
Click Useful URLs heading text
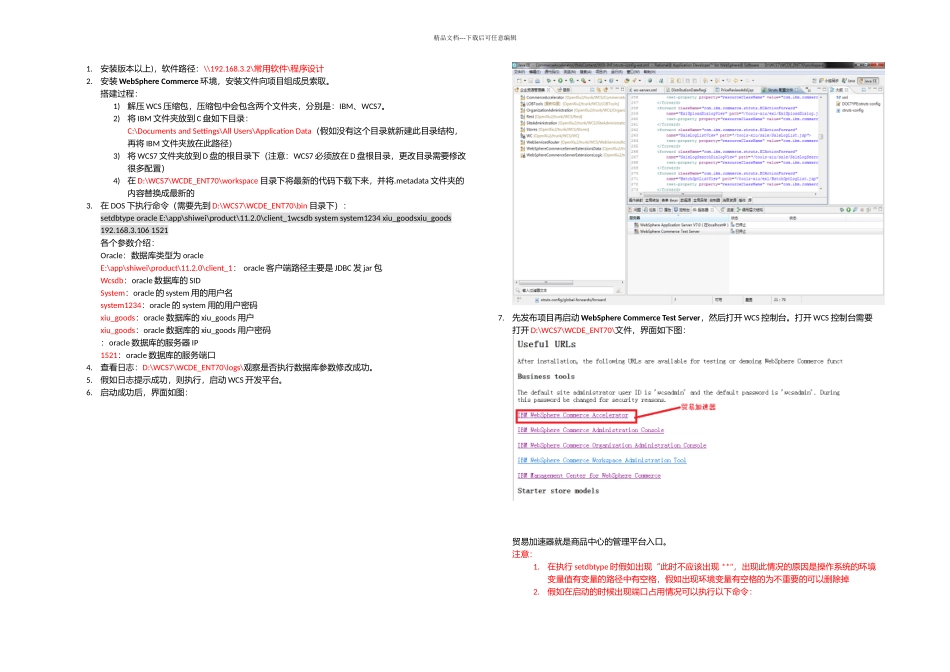pyautogui.click(x=546, y=344)
